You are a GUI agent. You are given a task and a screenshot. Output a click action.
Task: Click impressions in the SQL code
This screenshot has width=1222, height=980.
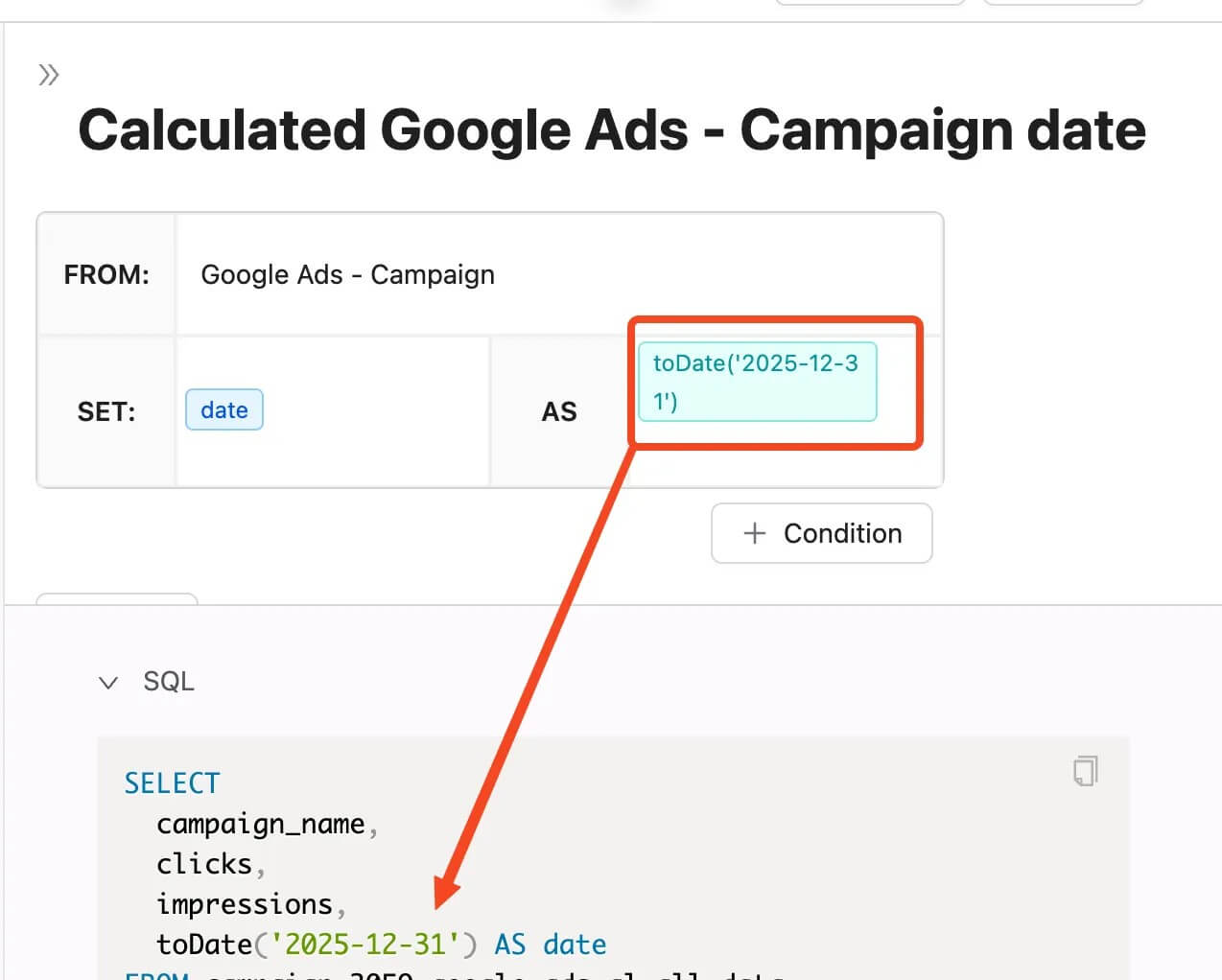[x=245, y=904]
